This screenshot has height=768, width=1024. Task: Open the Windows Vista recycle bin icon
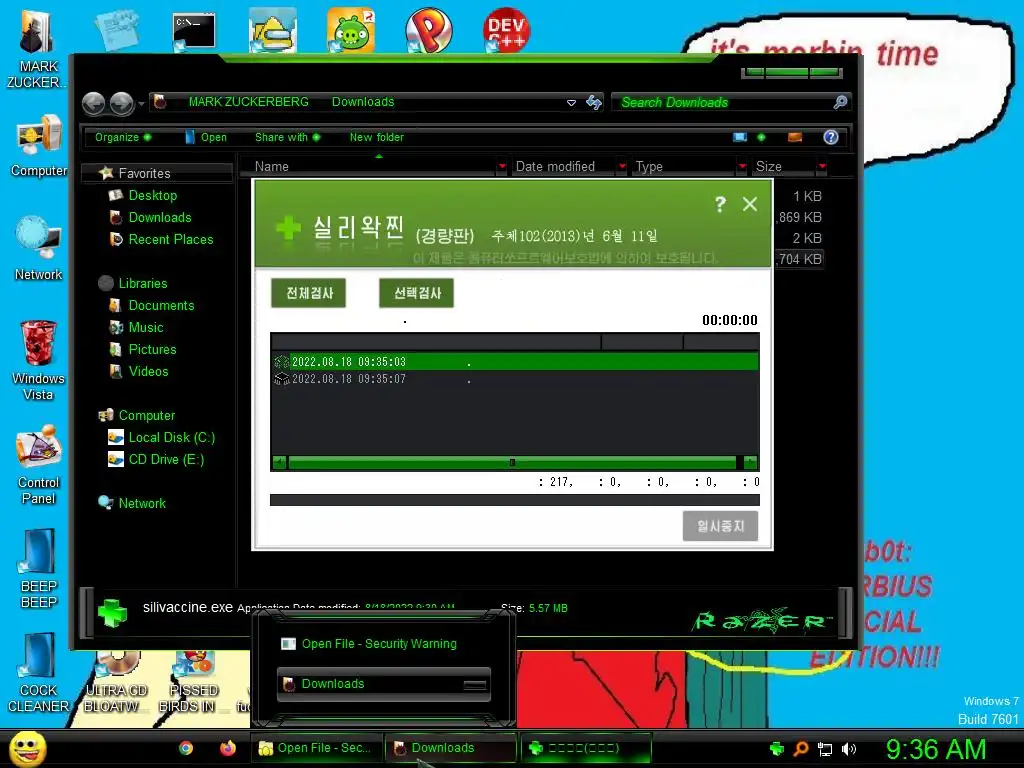point(39,360)
